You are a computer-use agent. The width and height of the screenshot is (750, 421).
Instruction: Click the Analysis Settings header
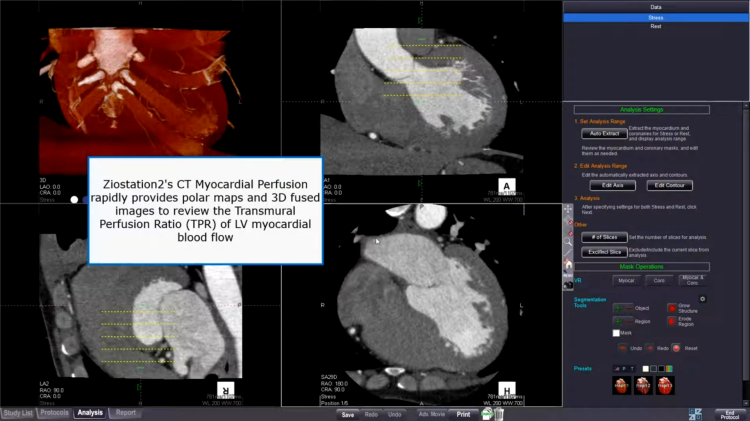(x=641, y=110)
